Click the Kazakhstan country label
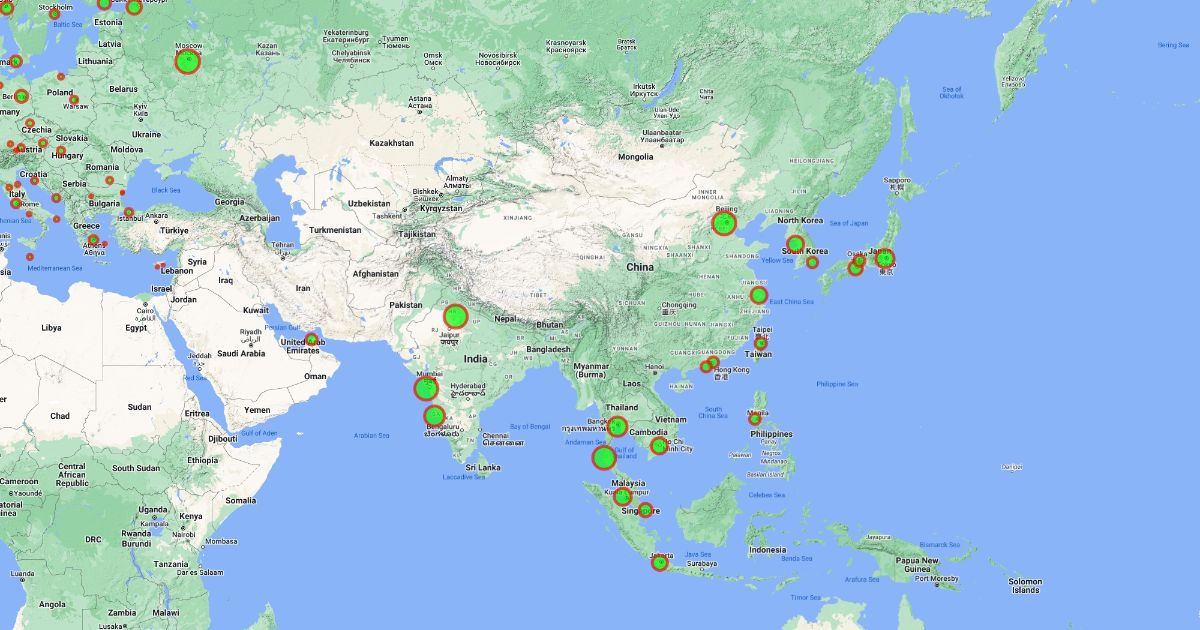Viewport: 1200px width, 630px height. 391,143
